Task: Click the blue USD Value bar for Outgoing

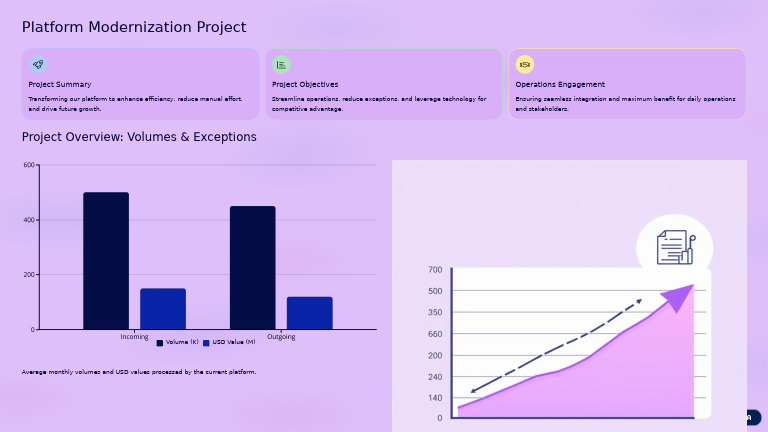Action: (x=310, y=313)
